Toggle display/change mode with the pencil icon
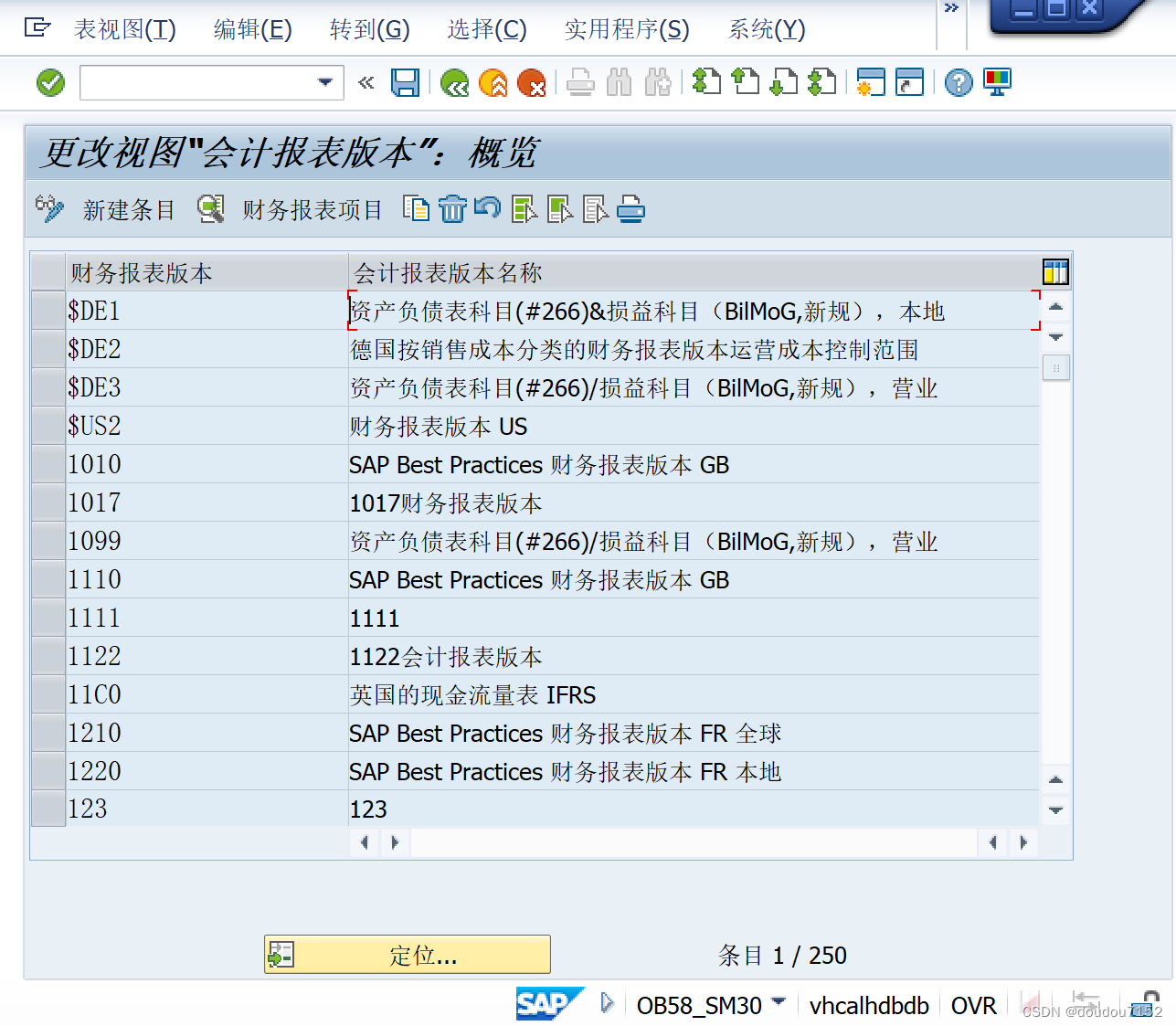 49,208
